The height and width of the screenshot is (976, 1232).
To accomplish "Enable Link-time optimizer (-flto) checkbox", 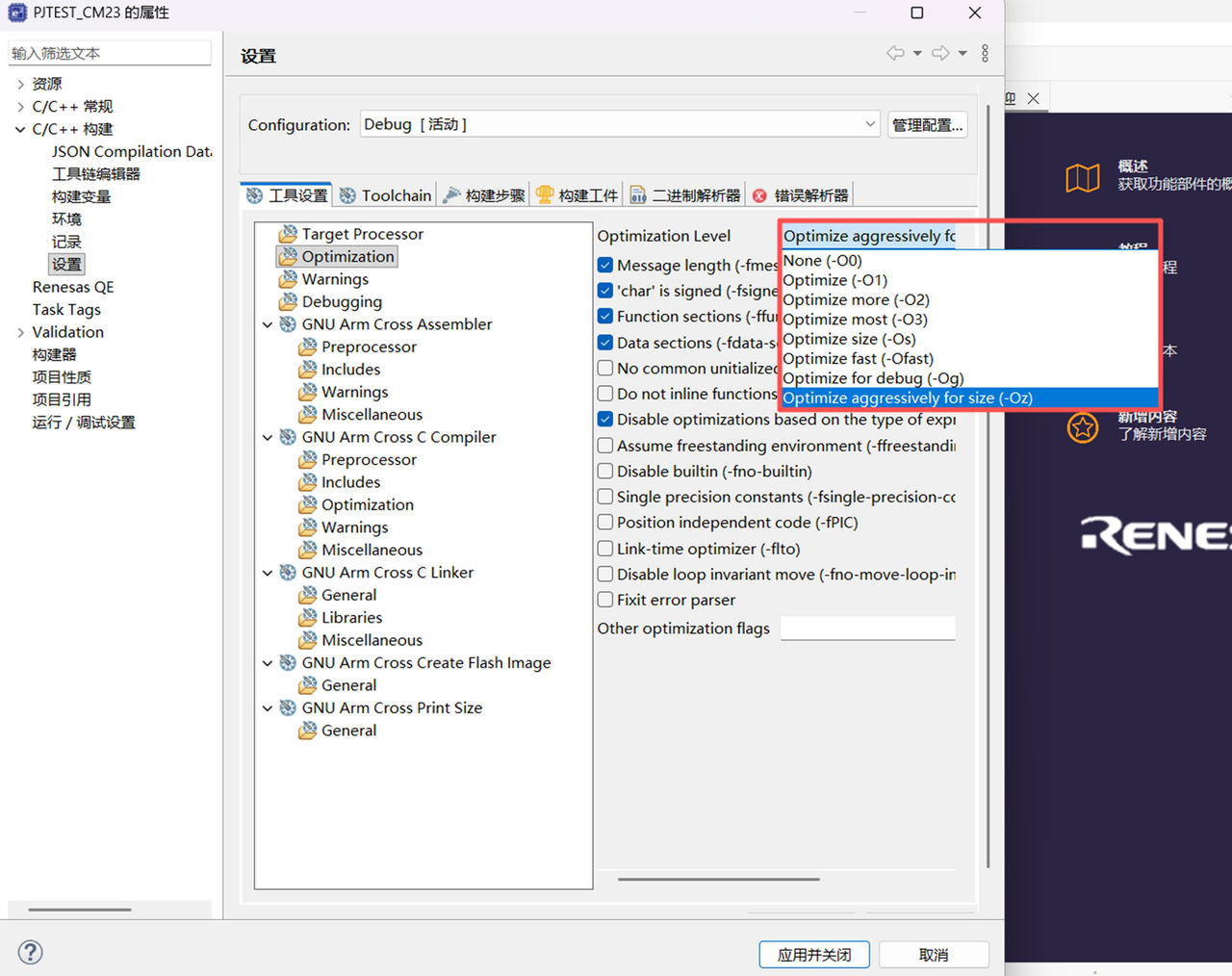I will click(x=605, y=549).
